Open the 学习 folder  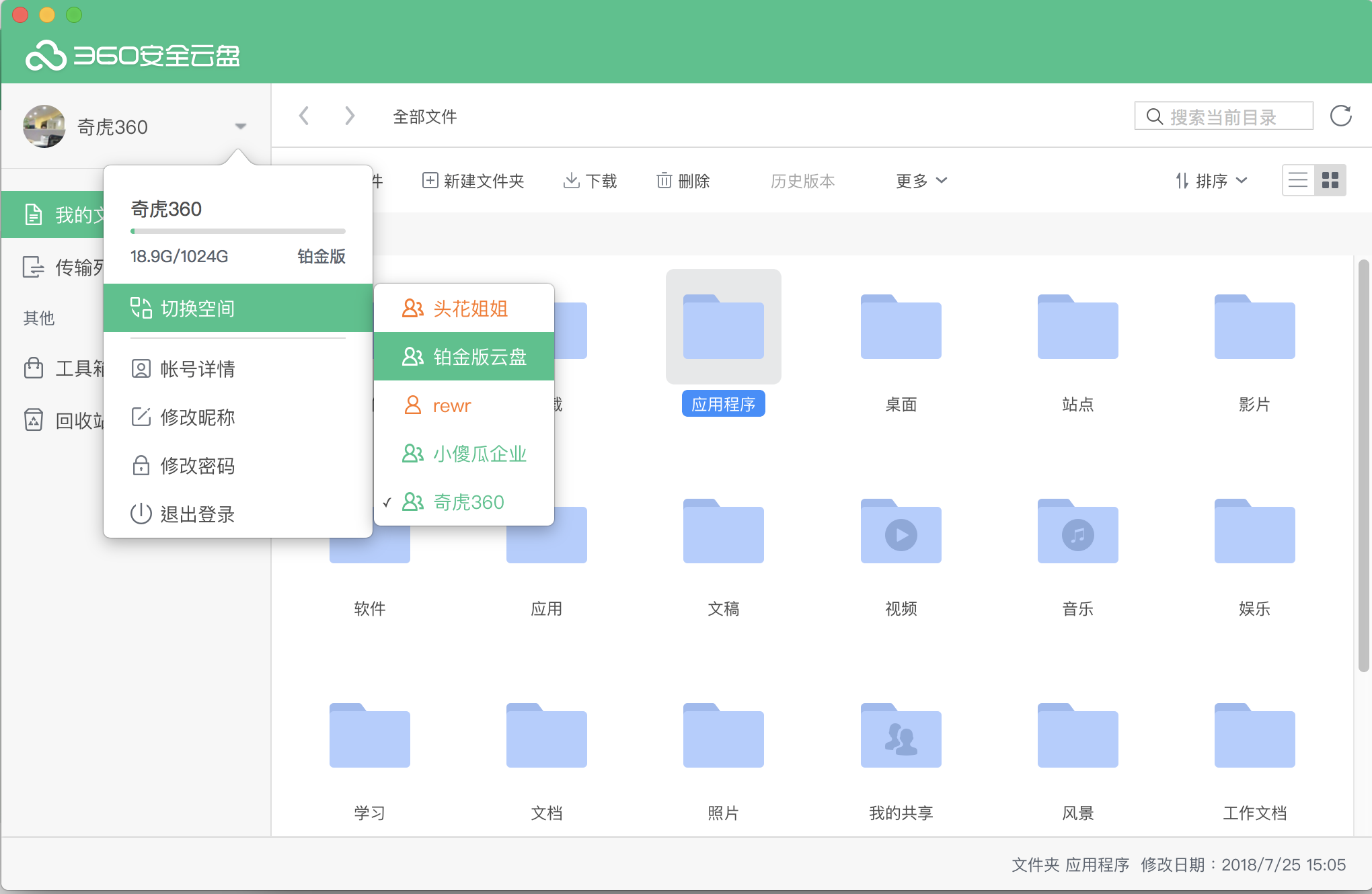[370, 735]
